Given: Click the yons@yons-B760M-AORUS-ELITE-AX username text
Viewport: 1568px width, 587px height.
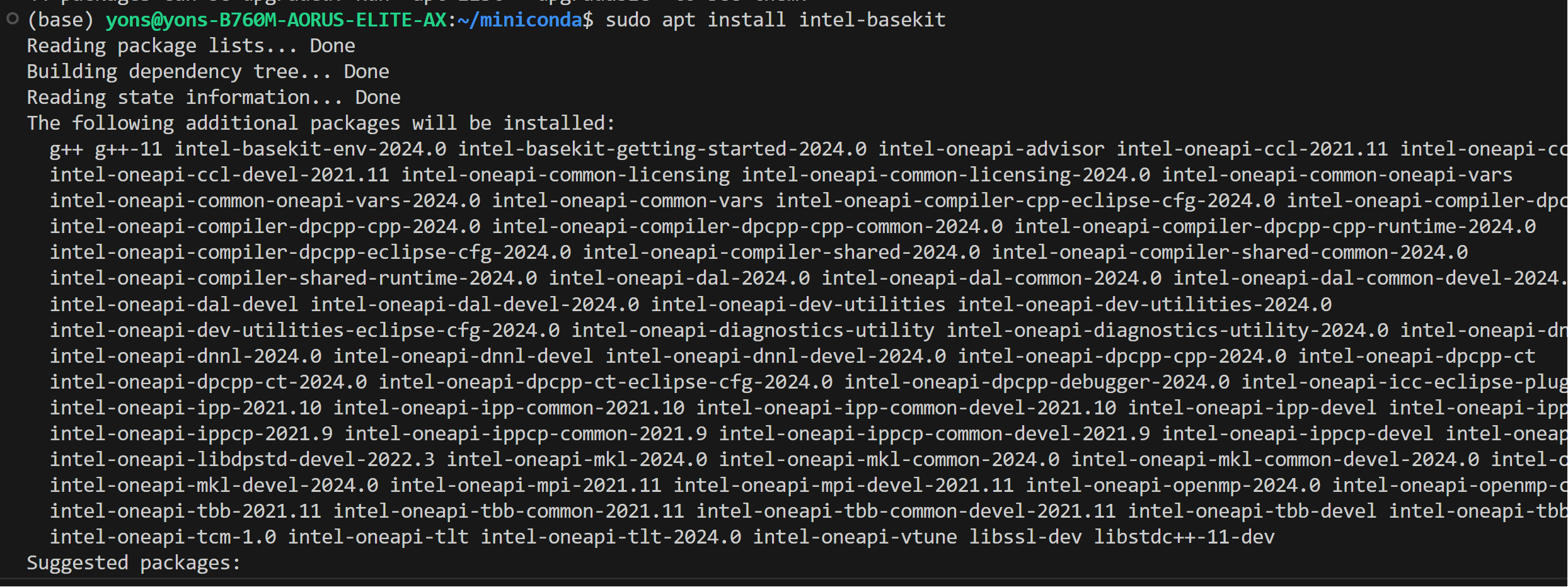Looking at the screenshot, I should point(277,20).
